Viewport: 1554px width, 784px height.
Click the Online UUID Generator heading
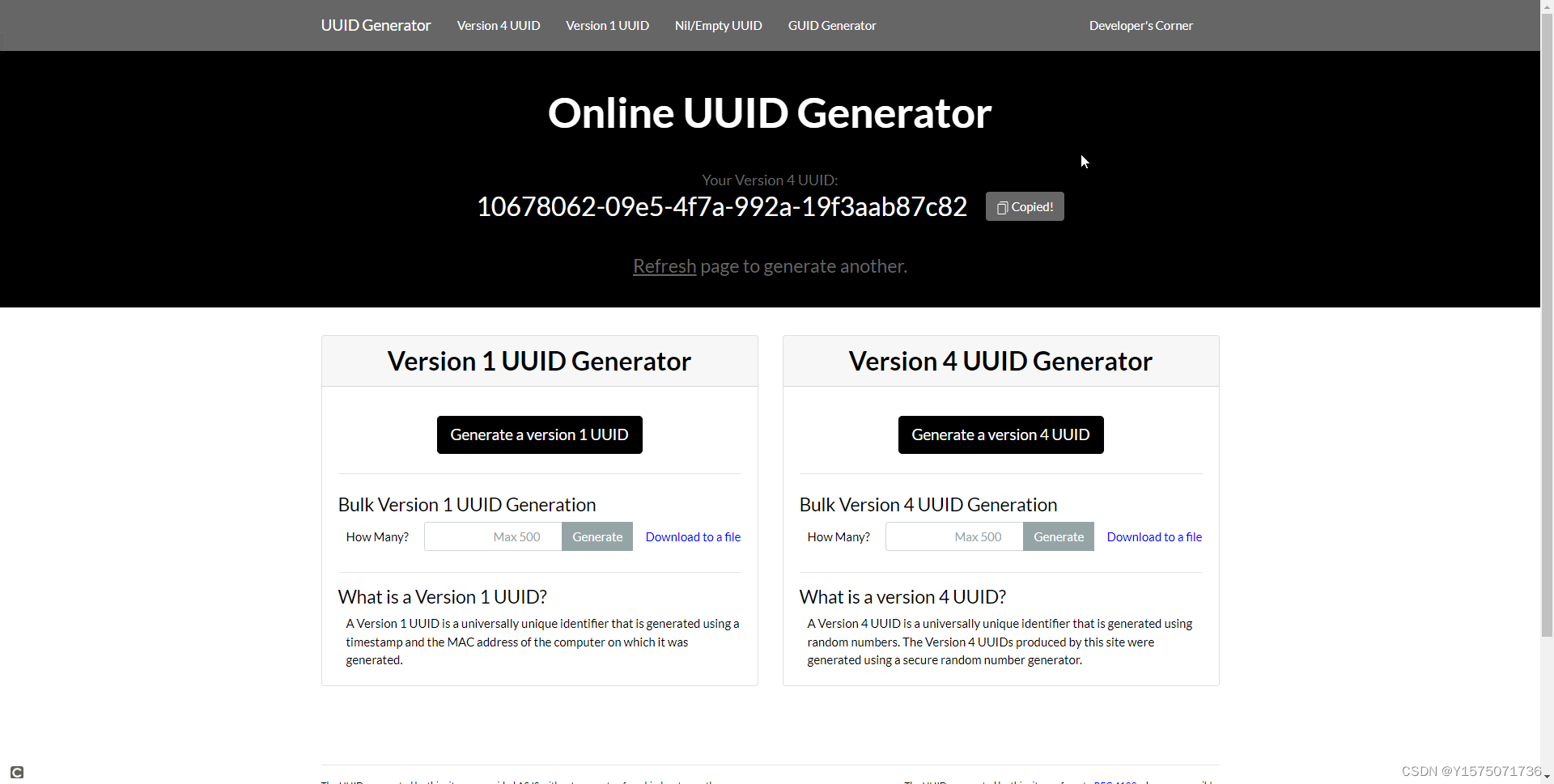(x=770, y=112)
